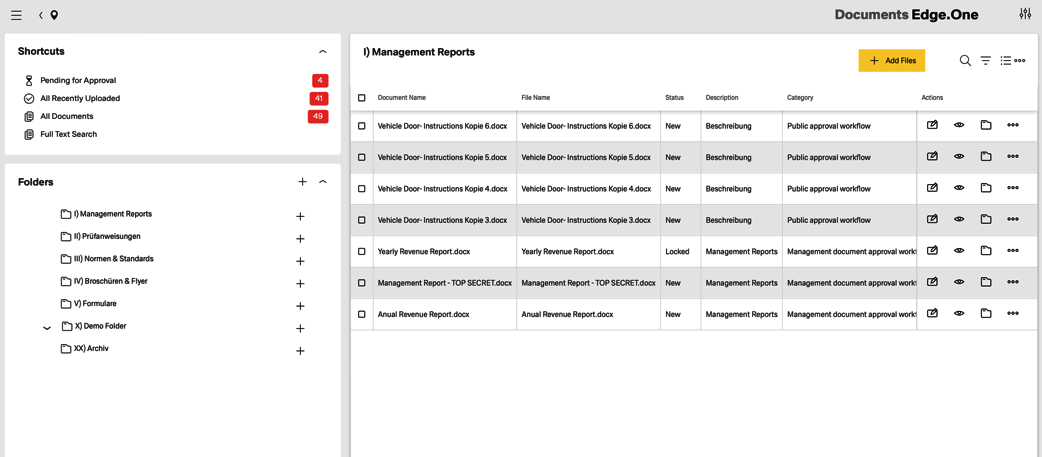Collapse the Folders panel
1042x457 pixels.
click(322, 182)
